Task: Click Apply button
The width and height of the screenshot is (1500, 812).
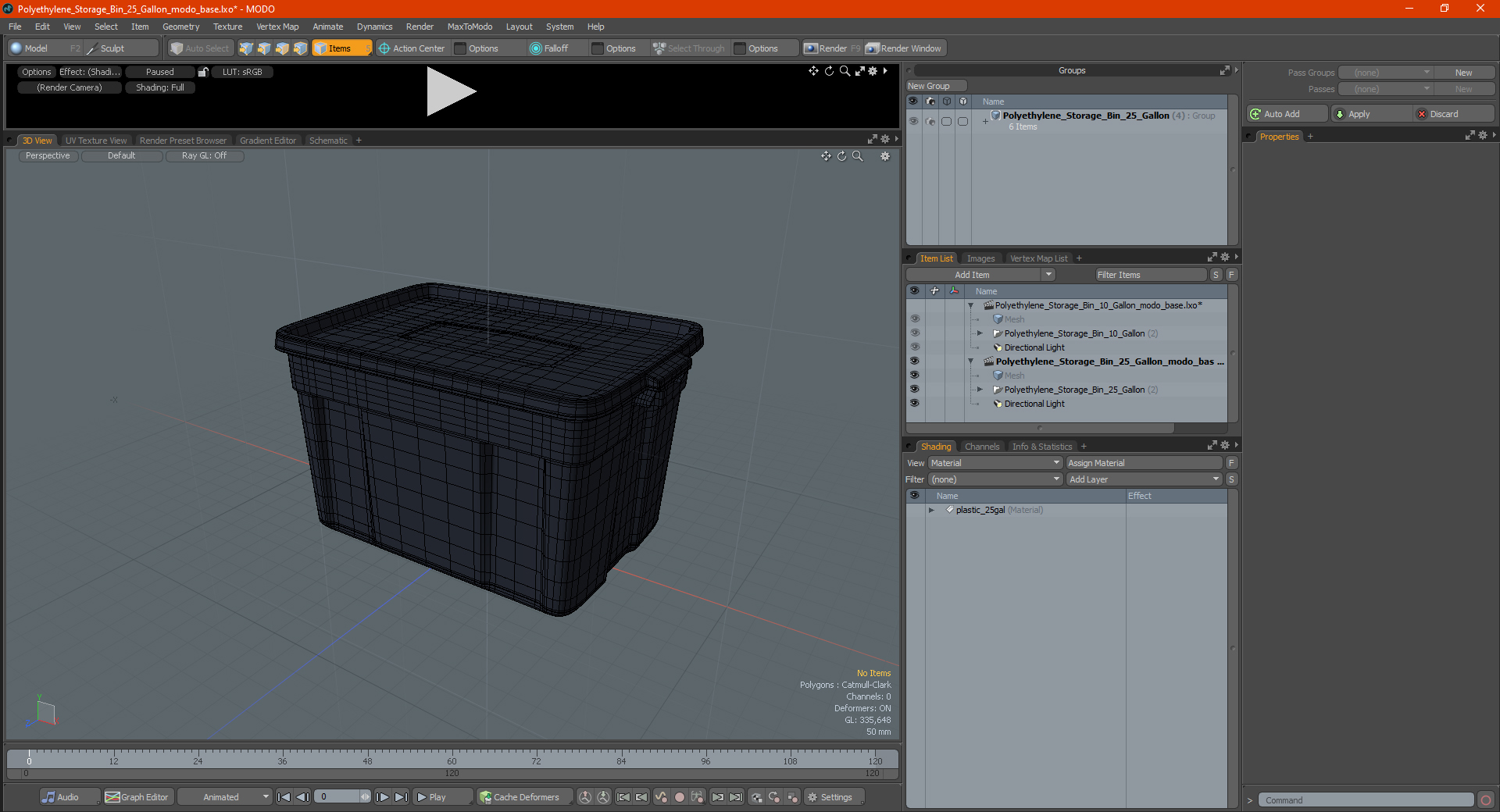Action: tap(1371, 114)
